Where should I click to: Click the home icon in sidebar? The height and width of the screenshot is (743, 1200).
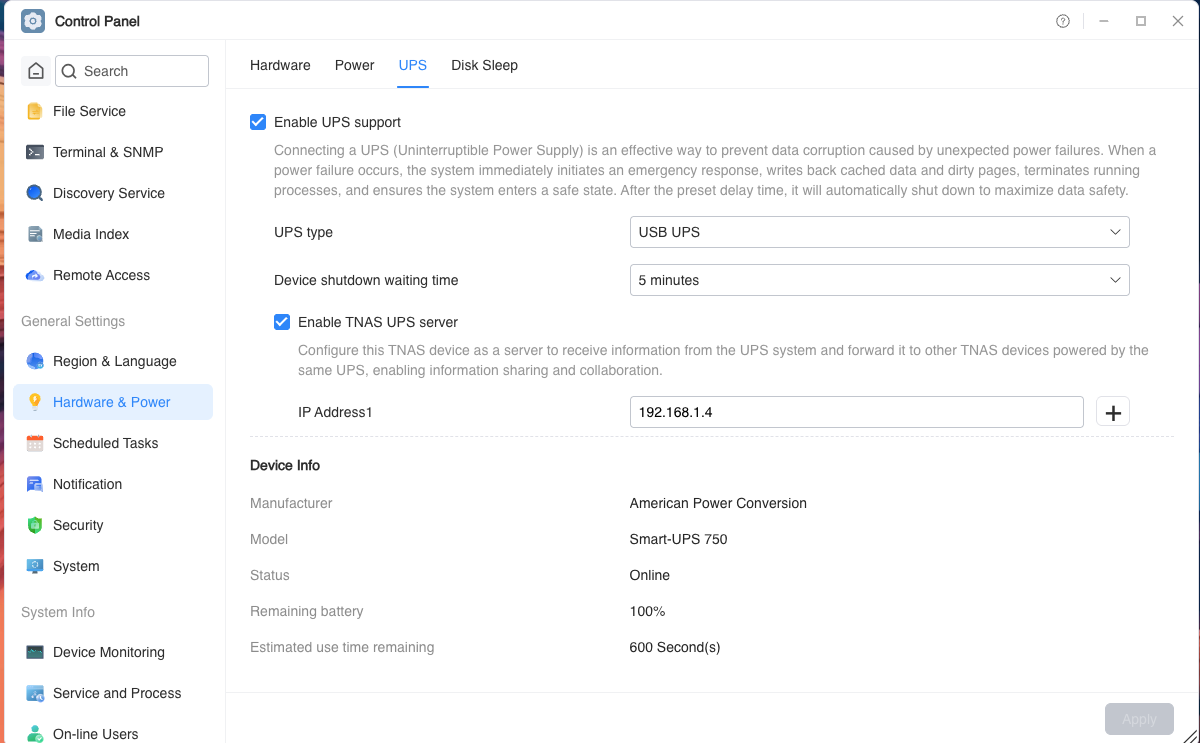pos(36,71)
